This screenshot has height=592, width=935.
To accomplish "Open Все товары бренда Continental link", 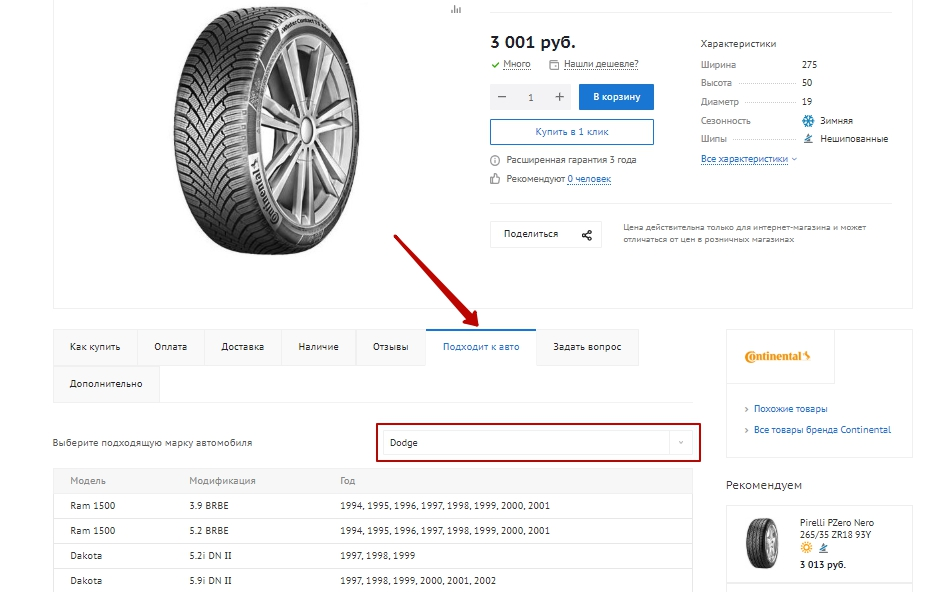I will [822, 430].
